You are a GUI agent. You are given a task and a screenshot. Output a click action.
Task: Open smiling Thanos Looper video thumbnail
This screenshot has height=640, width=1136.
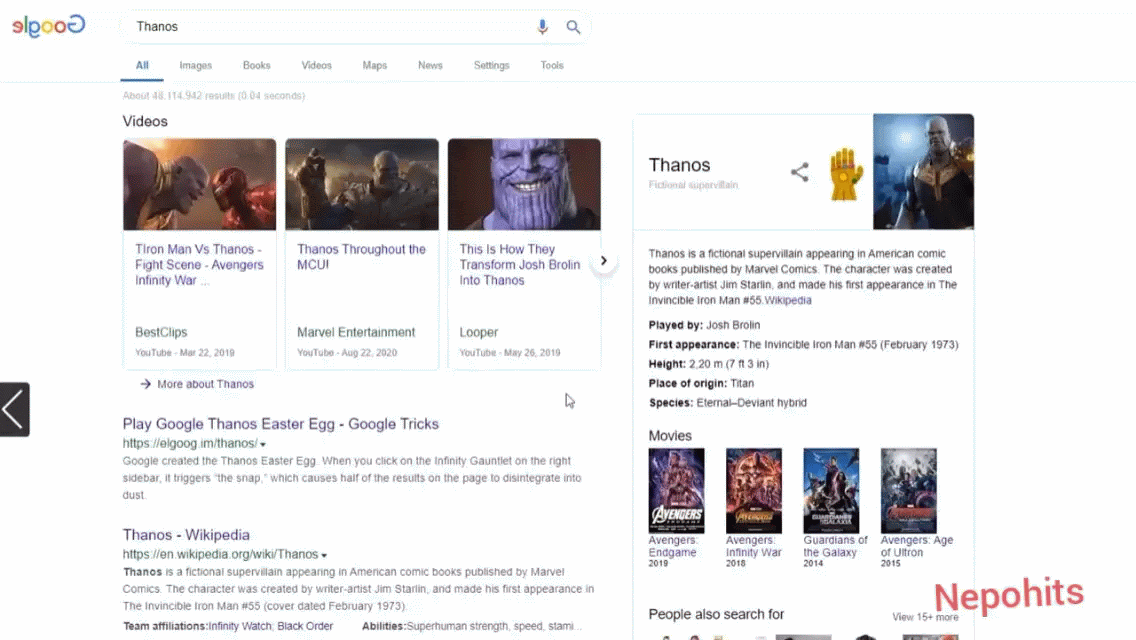(x=524, y=185)
